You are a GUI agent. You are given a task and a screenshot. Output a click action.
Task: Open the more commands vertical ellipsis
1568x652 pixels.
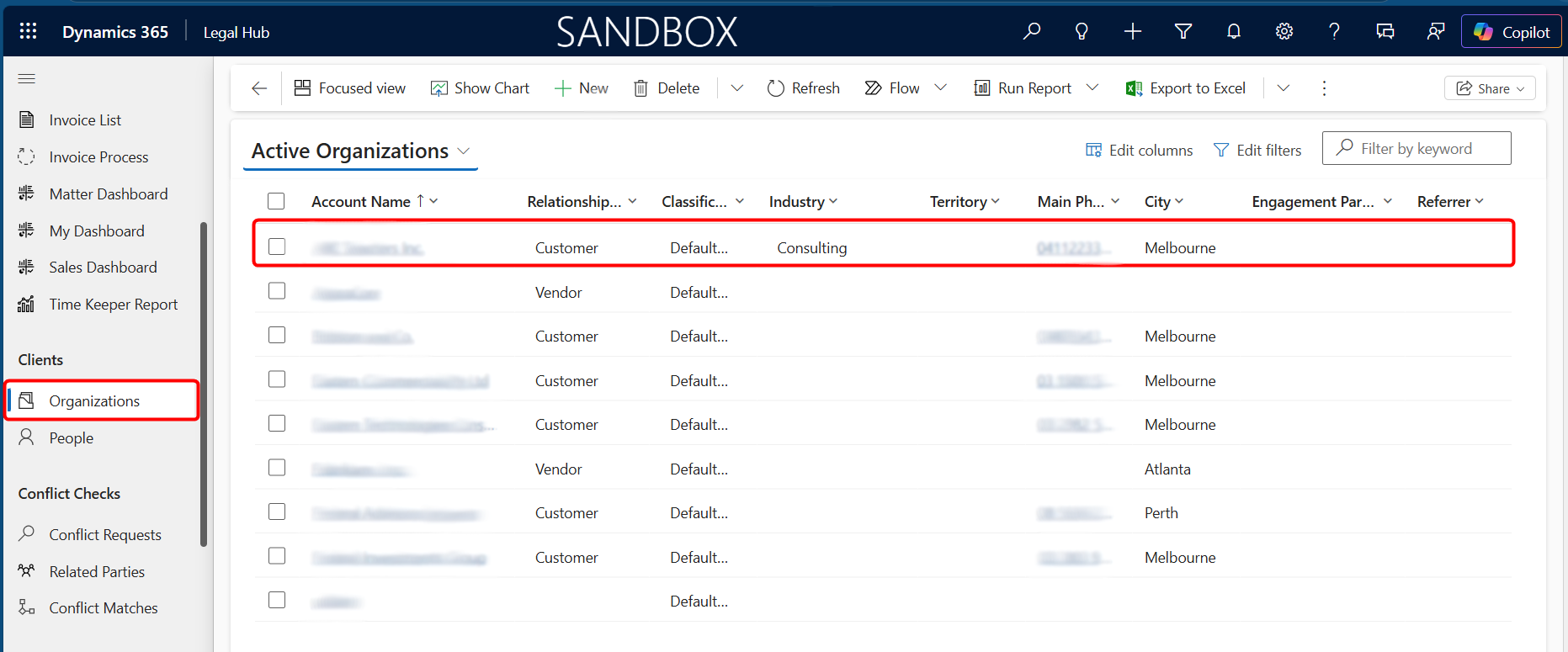click(1324, 88)
